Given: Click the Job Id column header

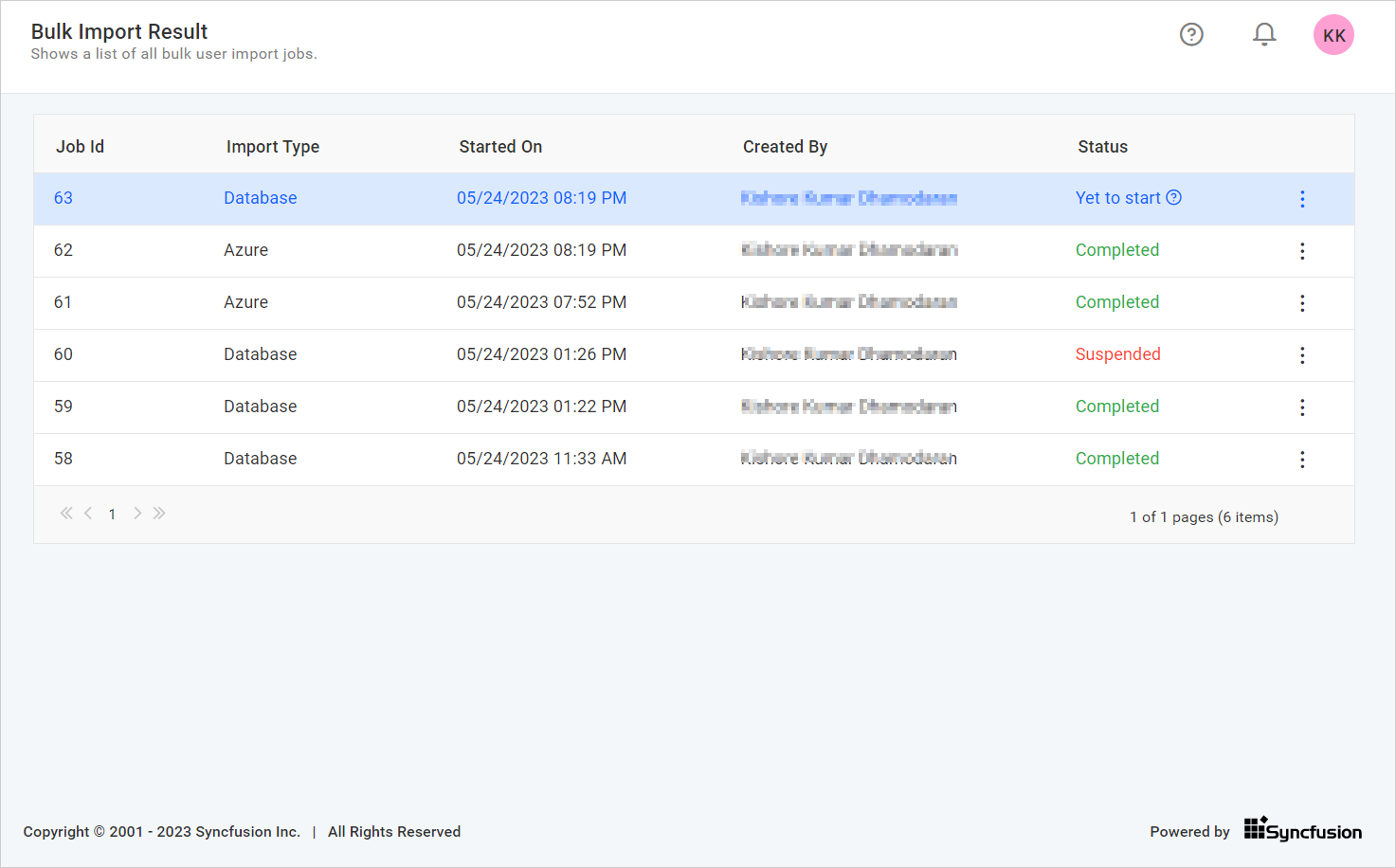Looking at the screenshot, I should click(80, 146).
